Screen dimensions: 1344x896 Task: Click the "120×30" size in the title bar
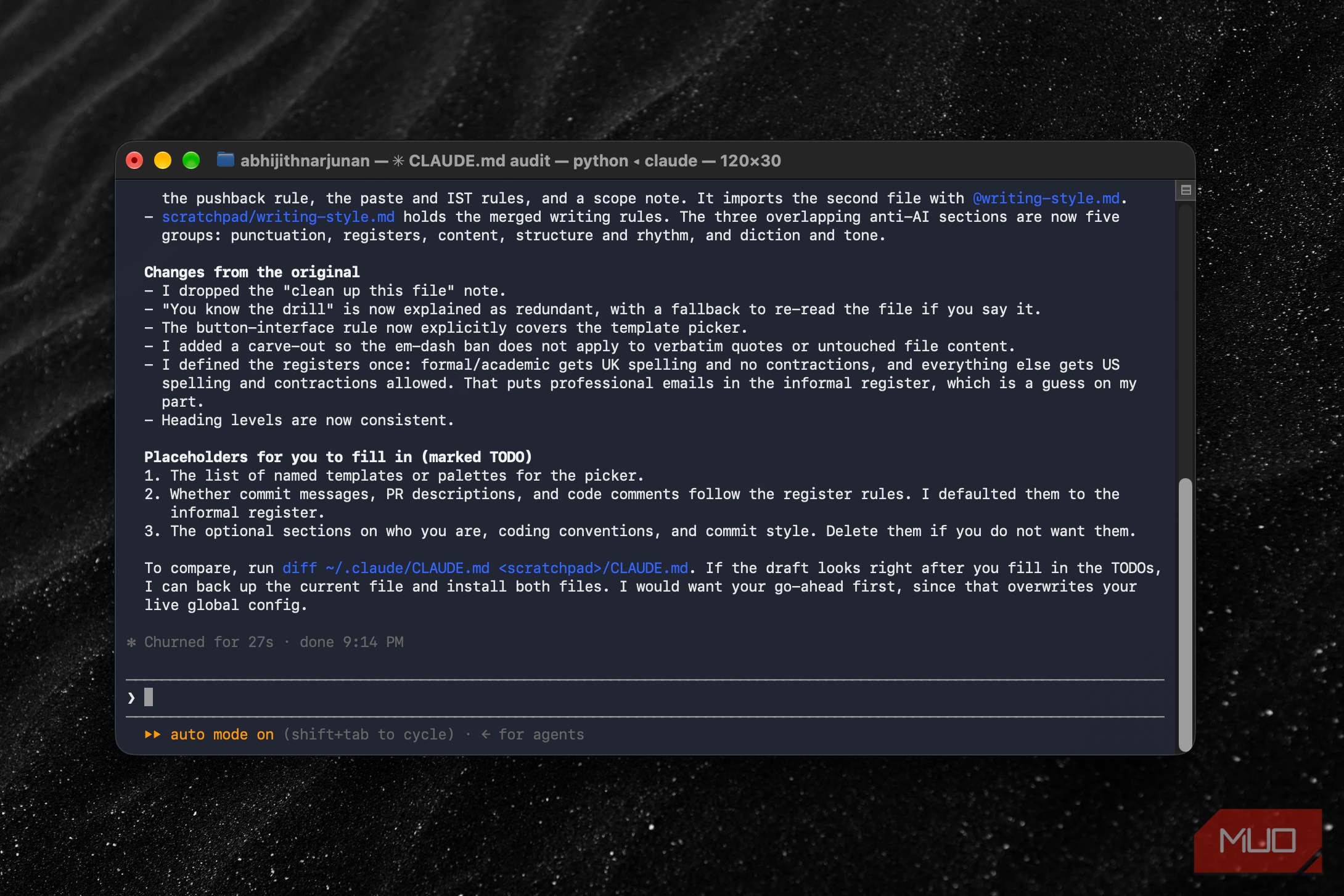tap(750, 161)
